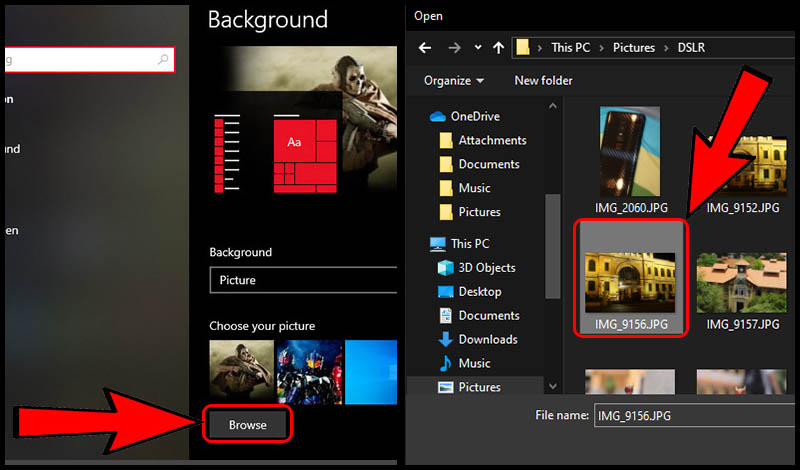Image resolution: width=800 pixels, height=470 pixels.
Task: Click Pictures in the address breadcrumb
Action: [x=634, y=47]
